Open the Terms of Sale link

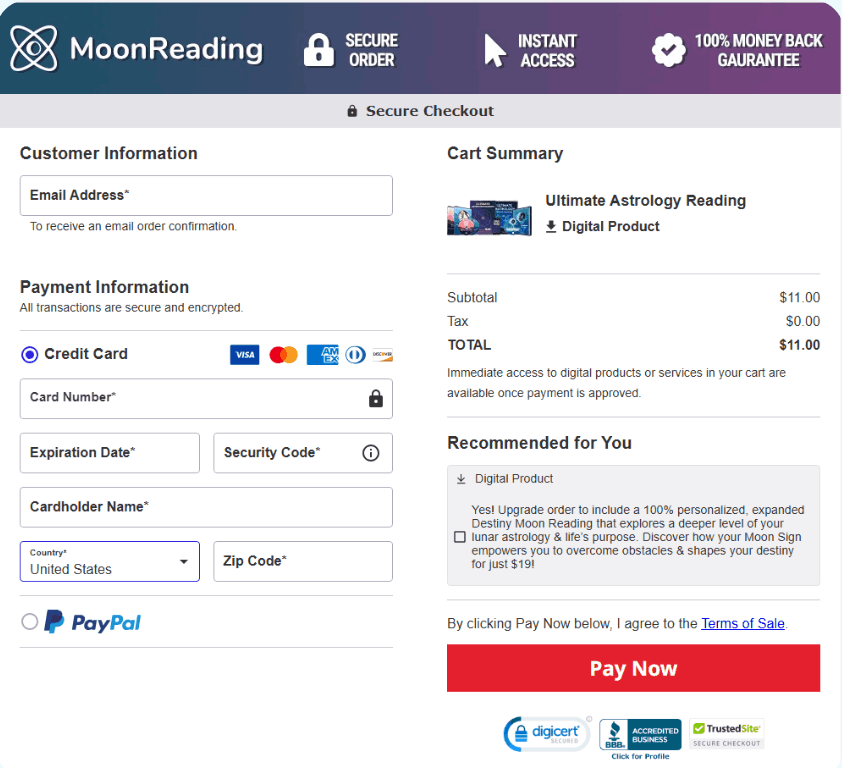pyautogui.click(x=742, y=623)
